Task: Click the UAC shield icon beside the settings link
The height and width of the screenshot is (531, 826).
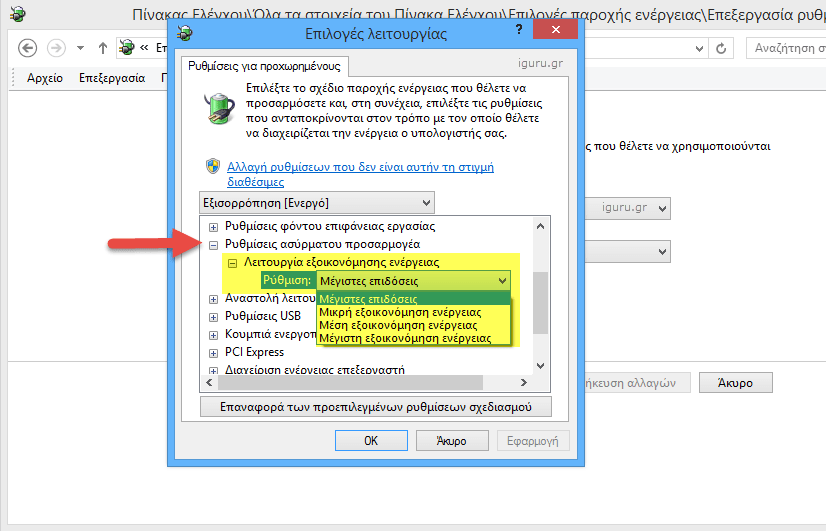Action: 212,167
